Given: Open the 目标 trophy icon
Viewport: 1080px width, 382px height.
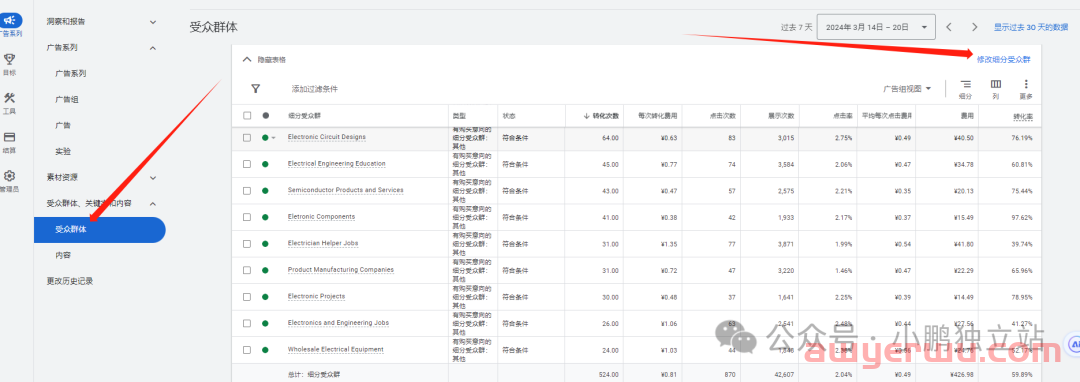Looking at the screenshot, I should pyautogui.click(x=10, y=59).
